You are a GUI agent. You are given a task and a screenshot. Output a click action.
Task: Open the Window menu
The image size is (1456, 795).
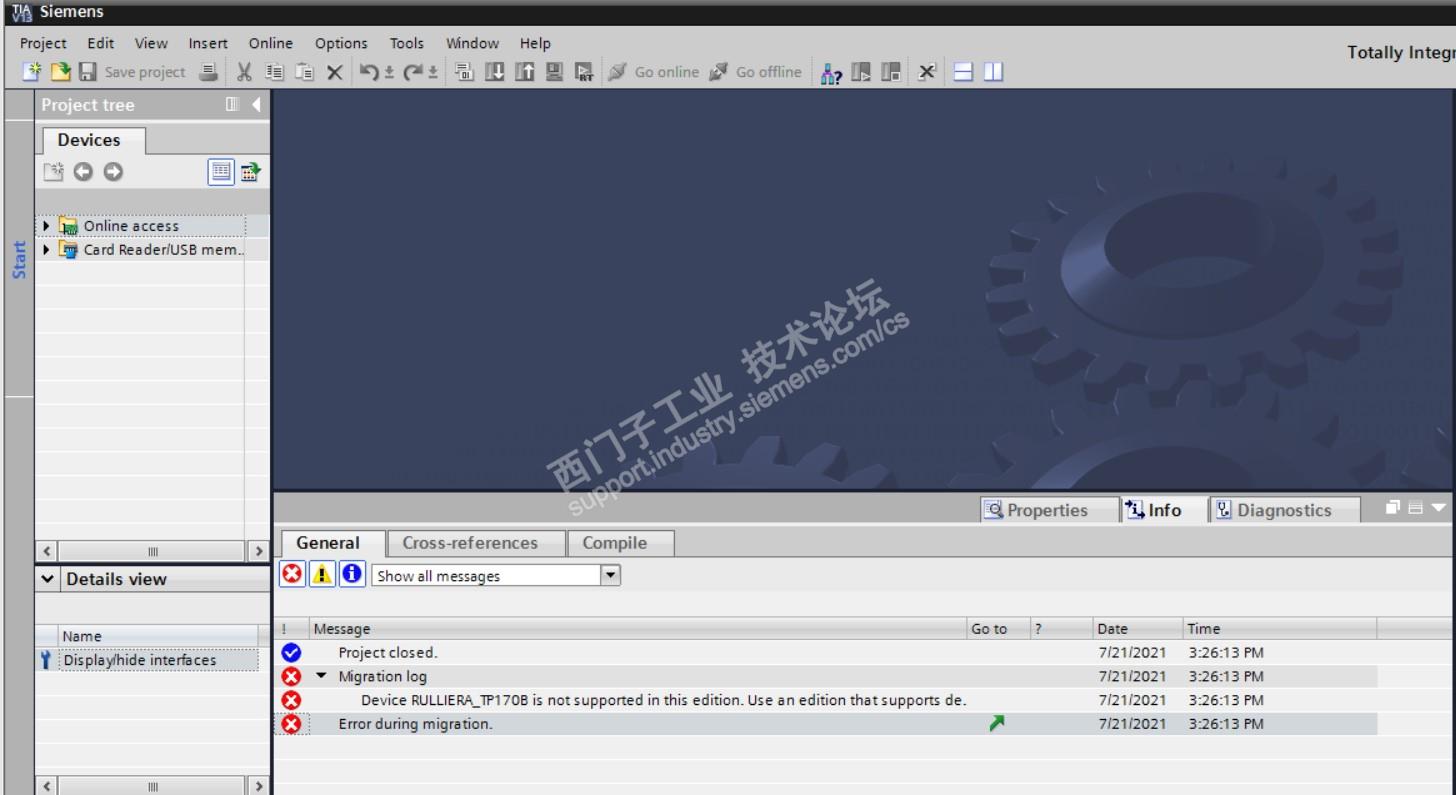click(472, 43)
